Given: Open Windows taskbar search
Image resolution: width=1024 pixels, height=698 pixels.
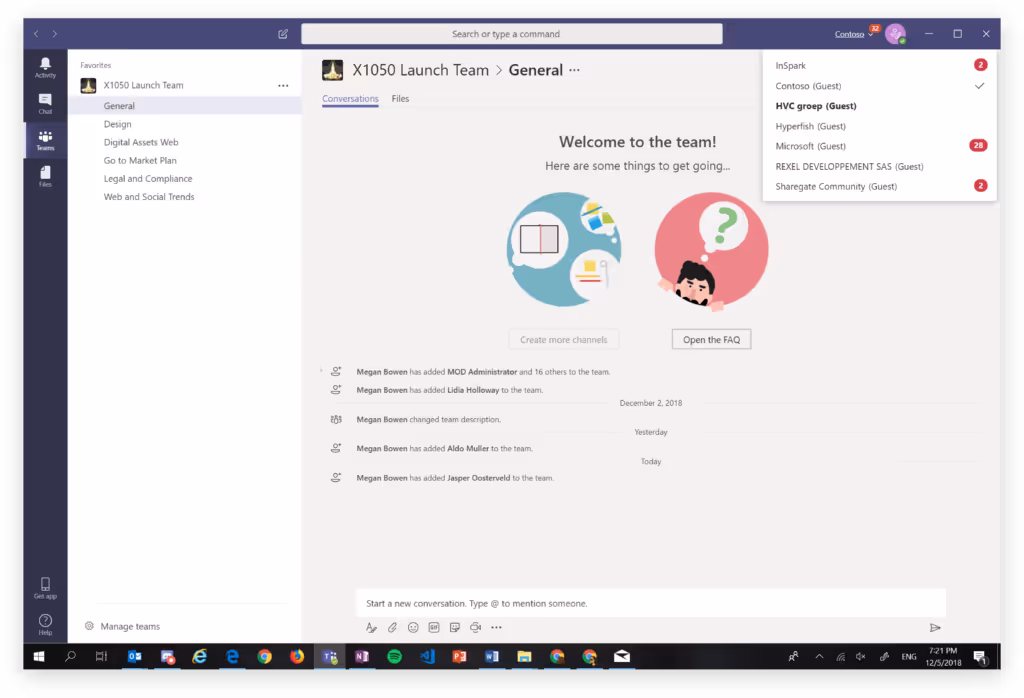Looking at the screenshot, I should tap(71, 656).
